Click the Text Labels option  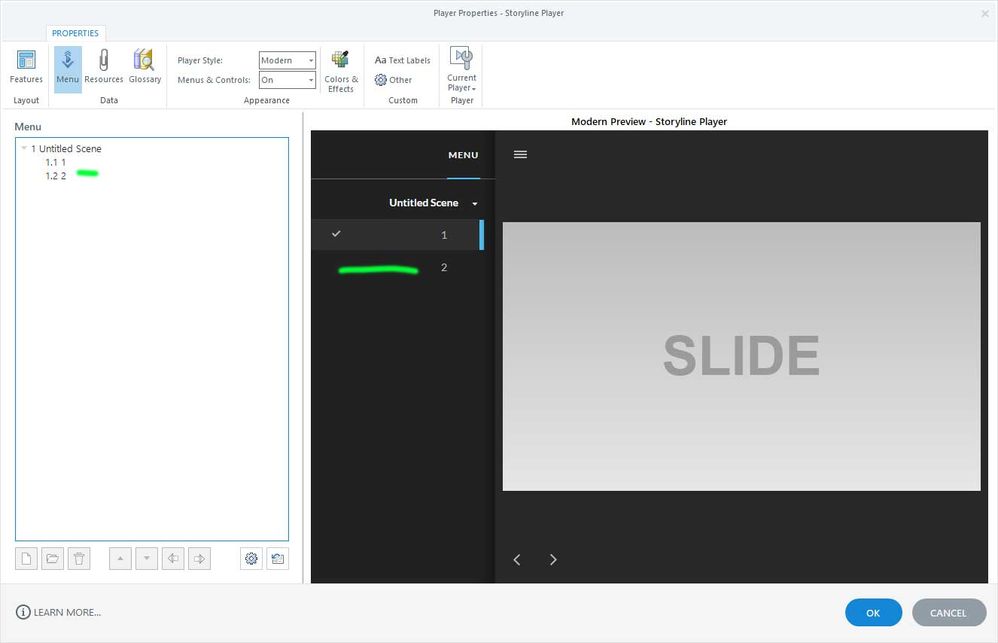pyautogui.click(x=402, y=60)
